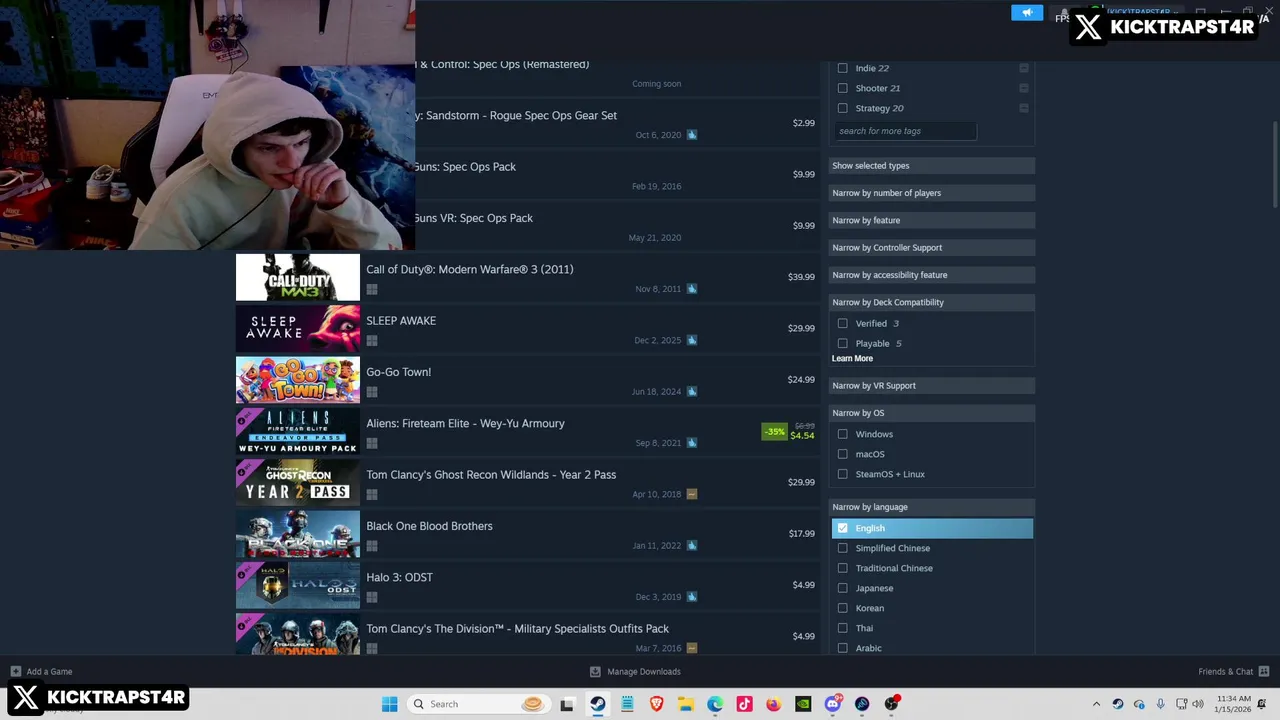Click the blue badge icon beside Dec 2, 2025
Viewport: 1280px width, 720px height.
(x=692, y=340)
